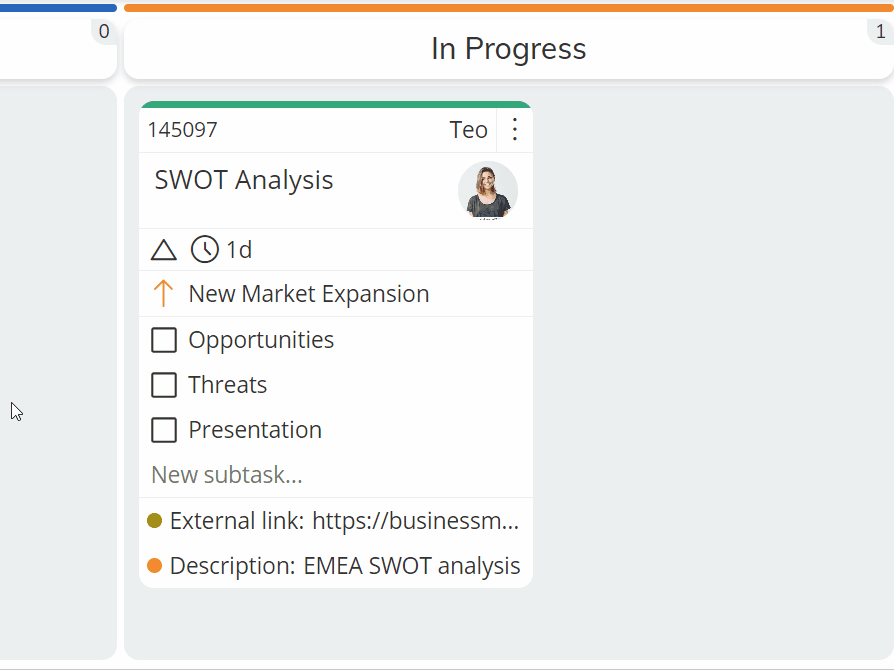The width and height of the screenshot is (894, 670).
Task: Click the triangle size icon
Action: (164, 250)
